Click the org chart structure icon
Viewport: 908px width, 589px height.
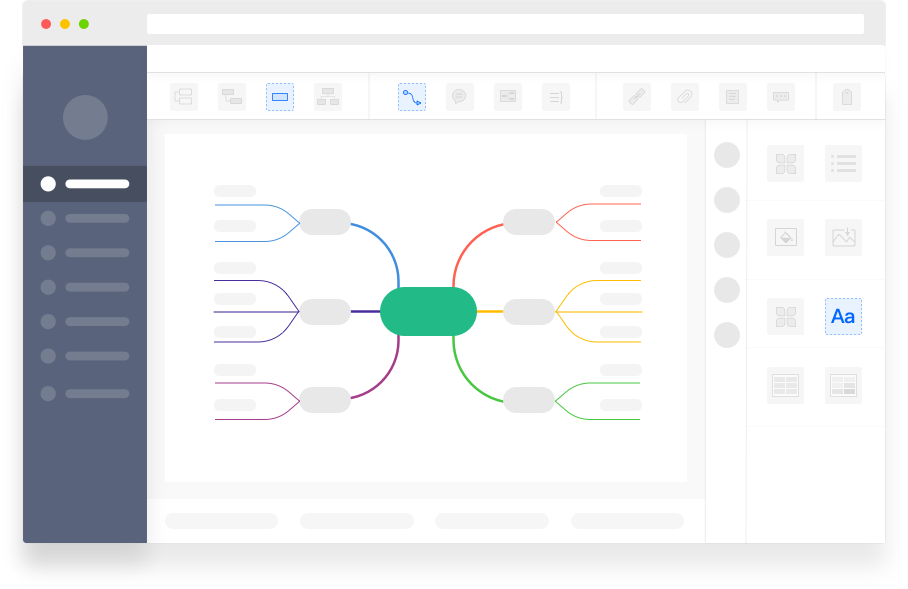coord(328,97)
